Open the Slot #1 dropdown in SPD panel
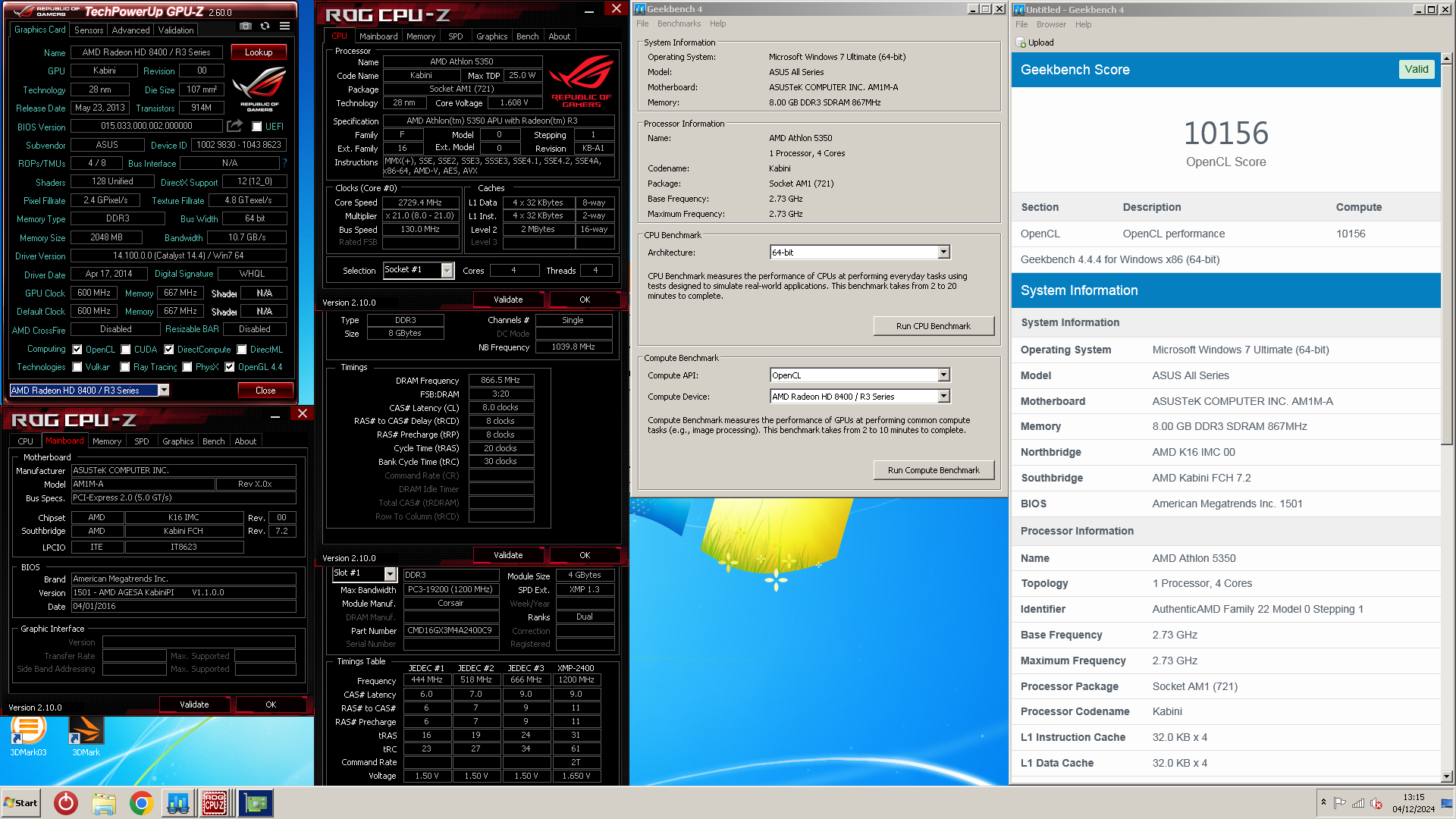 pyautogui.click(x=390, y=574)
